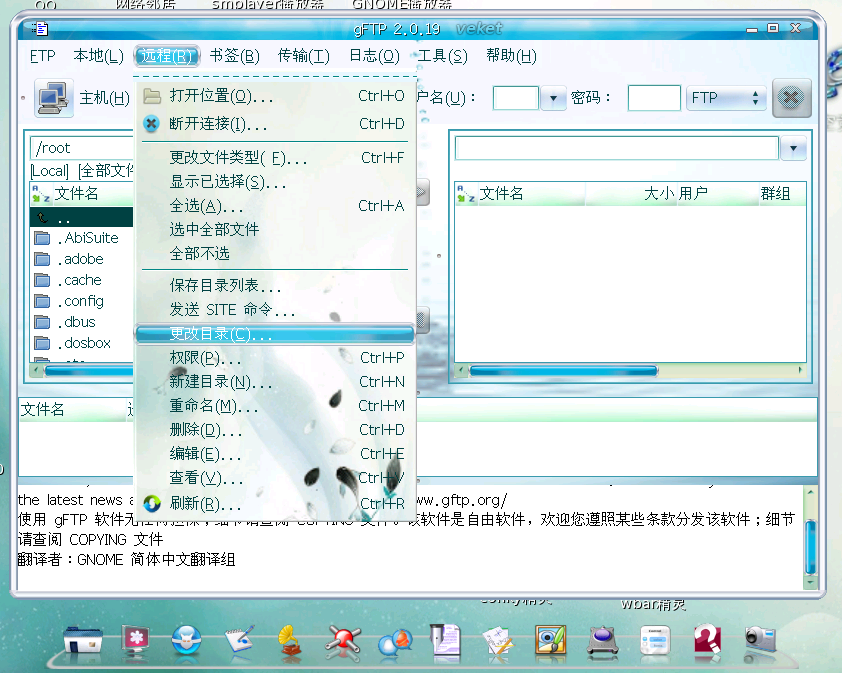Click the sort icon in remote file list header
The image size is (842, 673).
(x=465, y=194)
